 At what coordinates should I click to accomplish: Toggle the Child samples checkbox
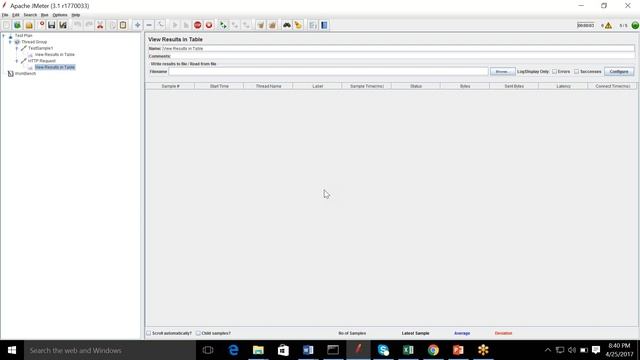coord(198,333)
